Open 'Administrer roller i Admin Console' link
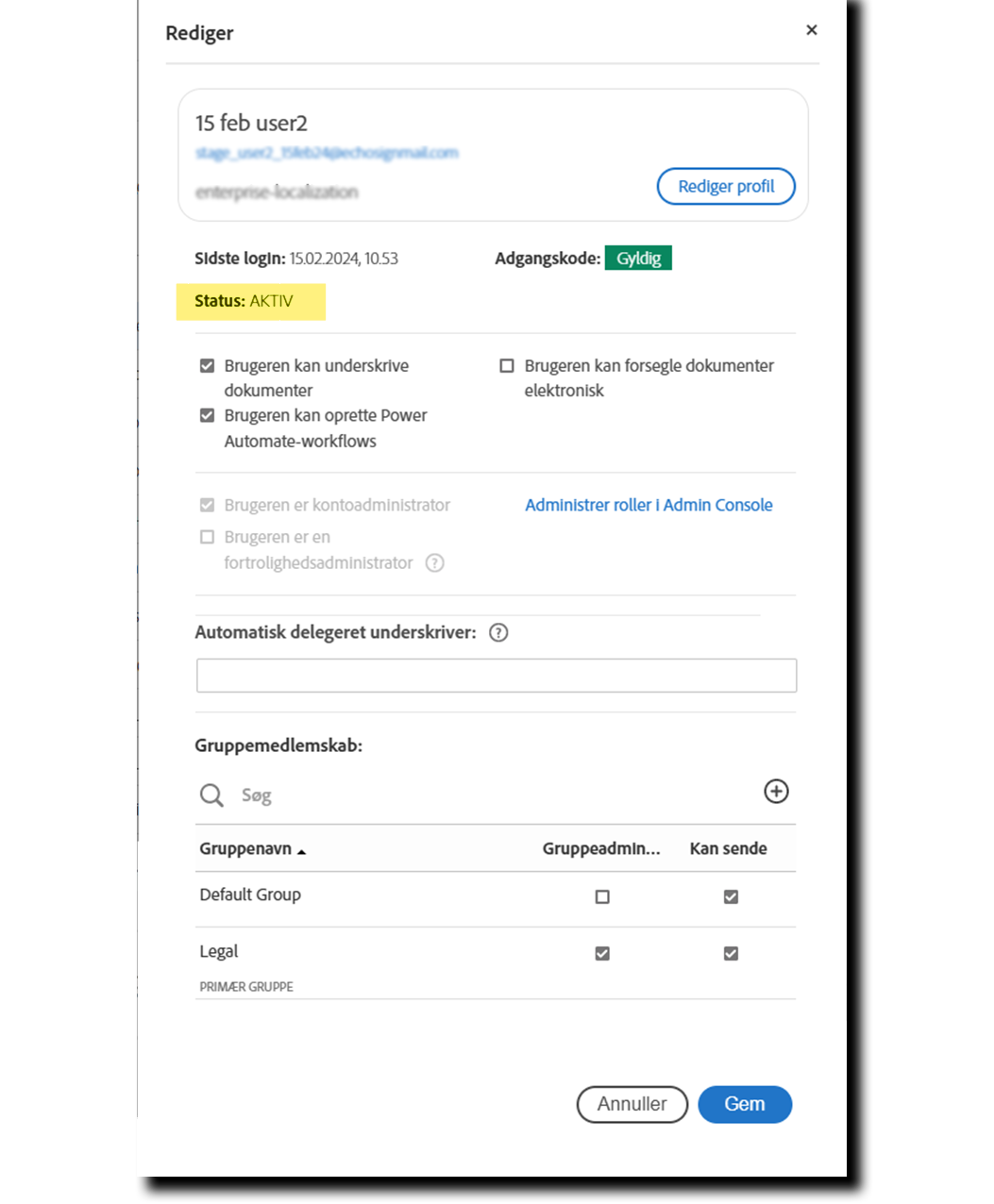 coord(649,505)
